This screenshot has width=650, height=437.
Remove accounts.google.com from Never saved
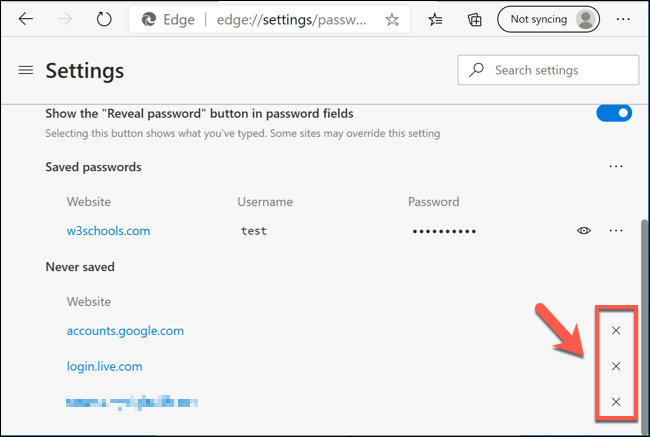(616, 331)
